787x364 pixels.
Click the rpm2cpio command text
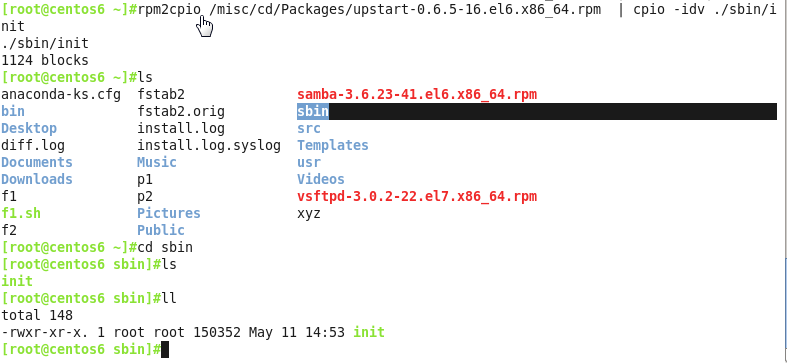[169, 10]
